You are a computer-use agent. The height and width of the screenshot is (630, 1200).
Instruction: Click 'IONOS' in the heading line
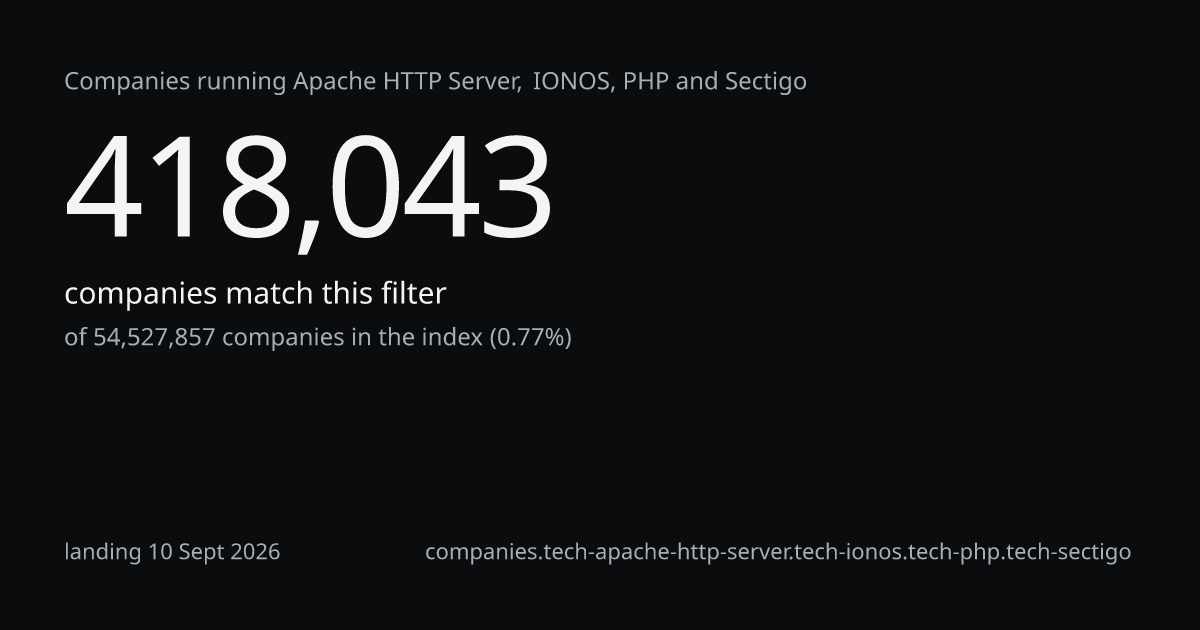572,82
